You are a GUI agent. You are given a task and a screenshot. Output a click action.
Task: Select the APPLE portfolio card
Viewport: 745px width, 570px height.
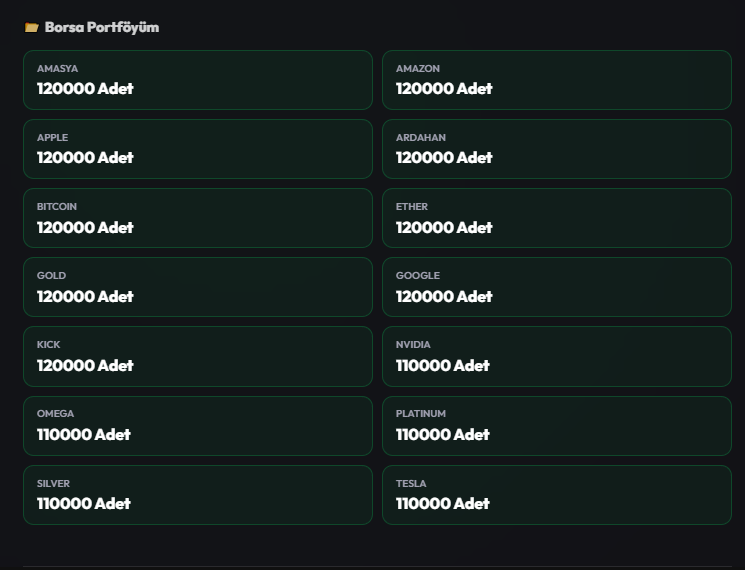point(198,149)
